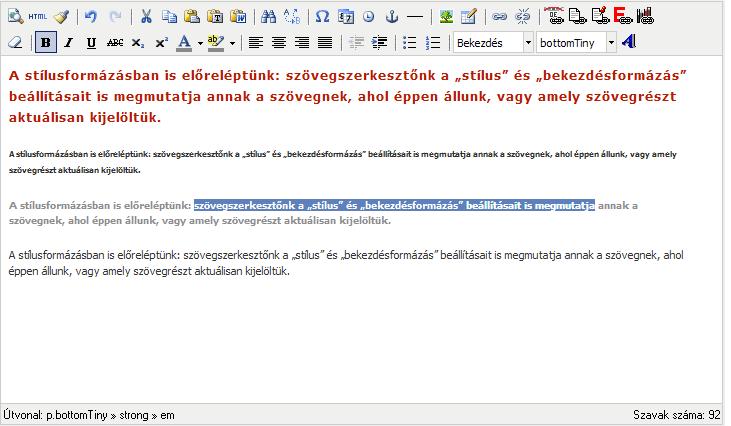731x426 pixels.
Task: Insert special character with omega icon
Action: [x=322, y=17]
